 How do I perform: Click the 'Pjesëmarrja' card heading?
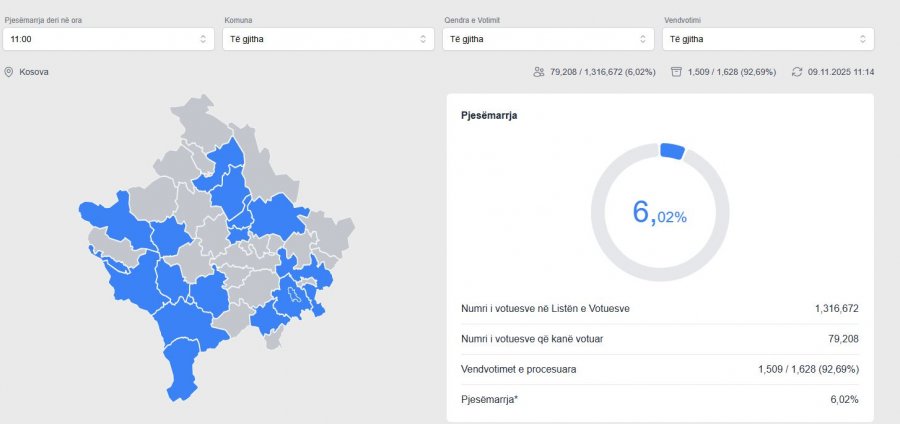click(x=489, y=116)
